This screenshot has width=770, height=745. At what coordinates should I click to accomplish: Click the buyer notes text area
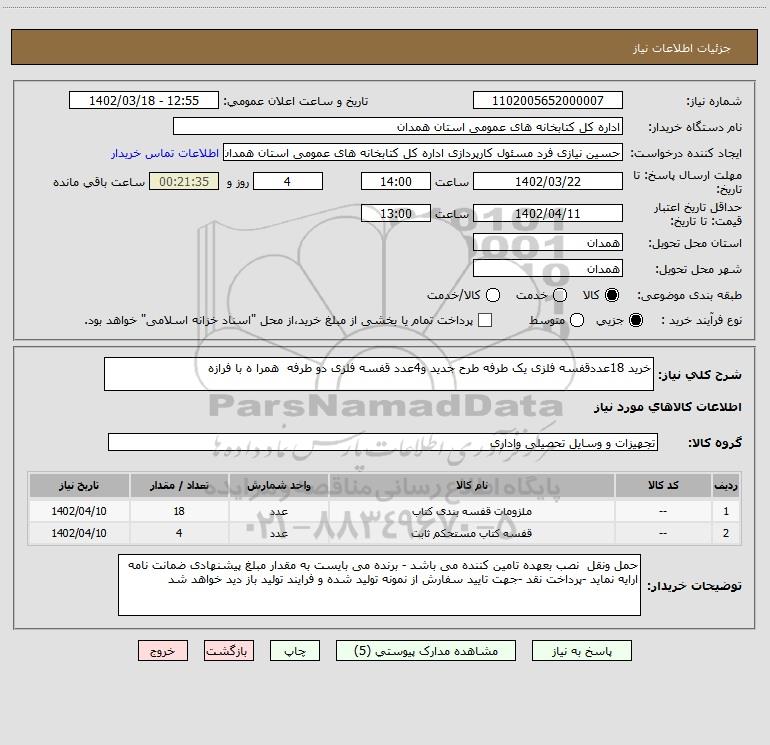tap(379, 585)
